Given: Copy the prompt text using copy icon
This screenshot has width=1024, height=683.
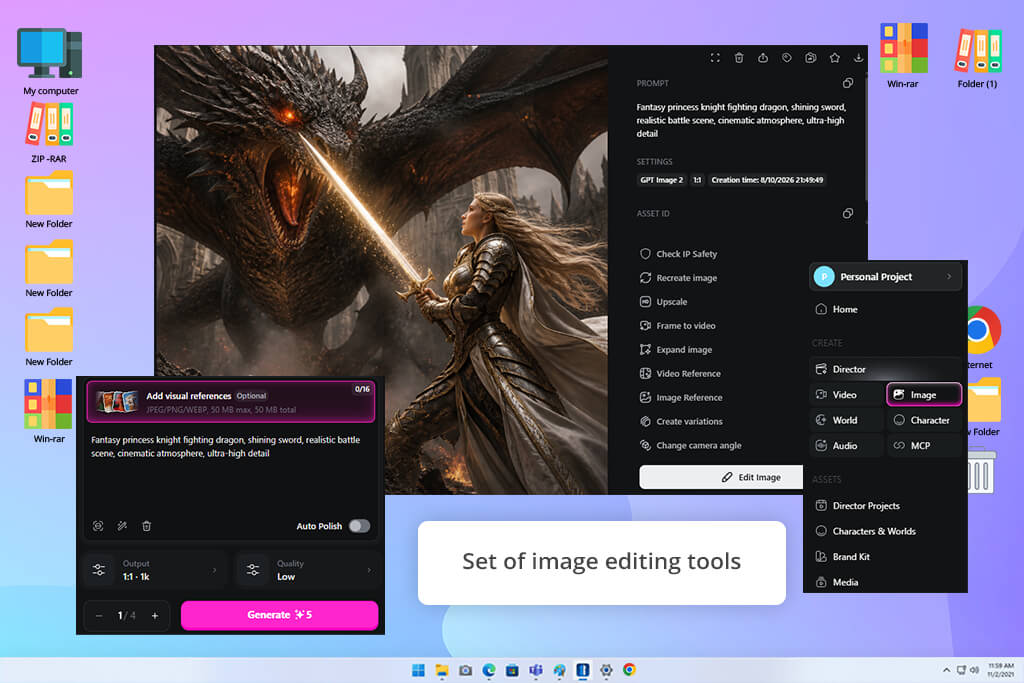Looking at the screenshot, I should click(x=848, y=83).
